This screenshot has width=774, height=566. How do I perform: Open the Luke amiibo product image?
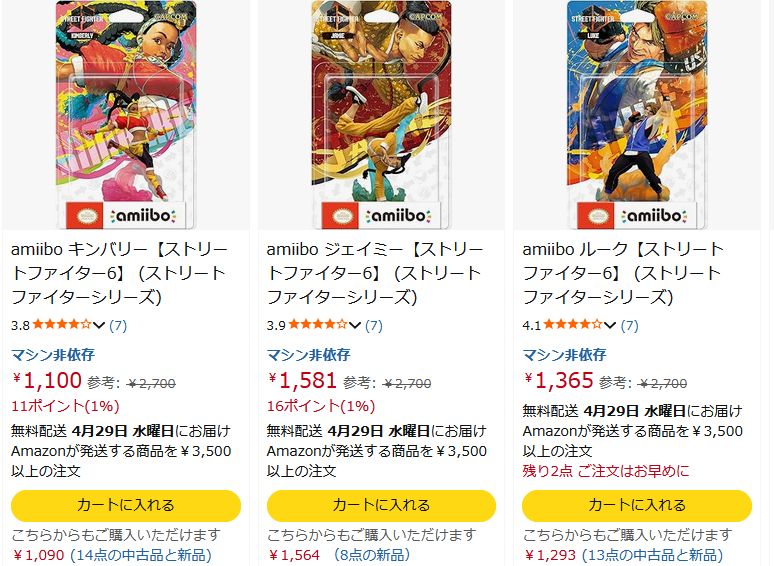pyautogui.click(x=637, y=114)
